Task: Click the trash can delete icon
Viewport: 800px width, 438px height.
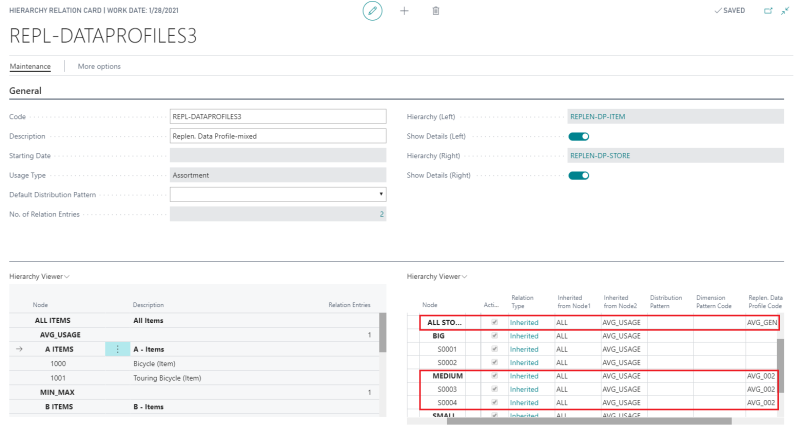Action: pyautogui.click(x=436, y=11)
